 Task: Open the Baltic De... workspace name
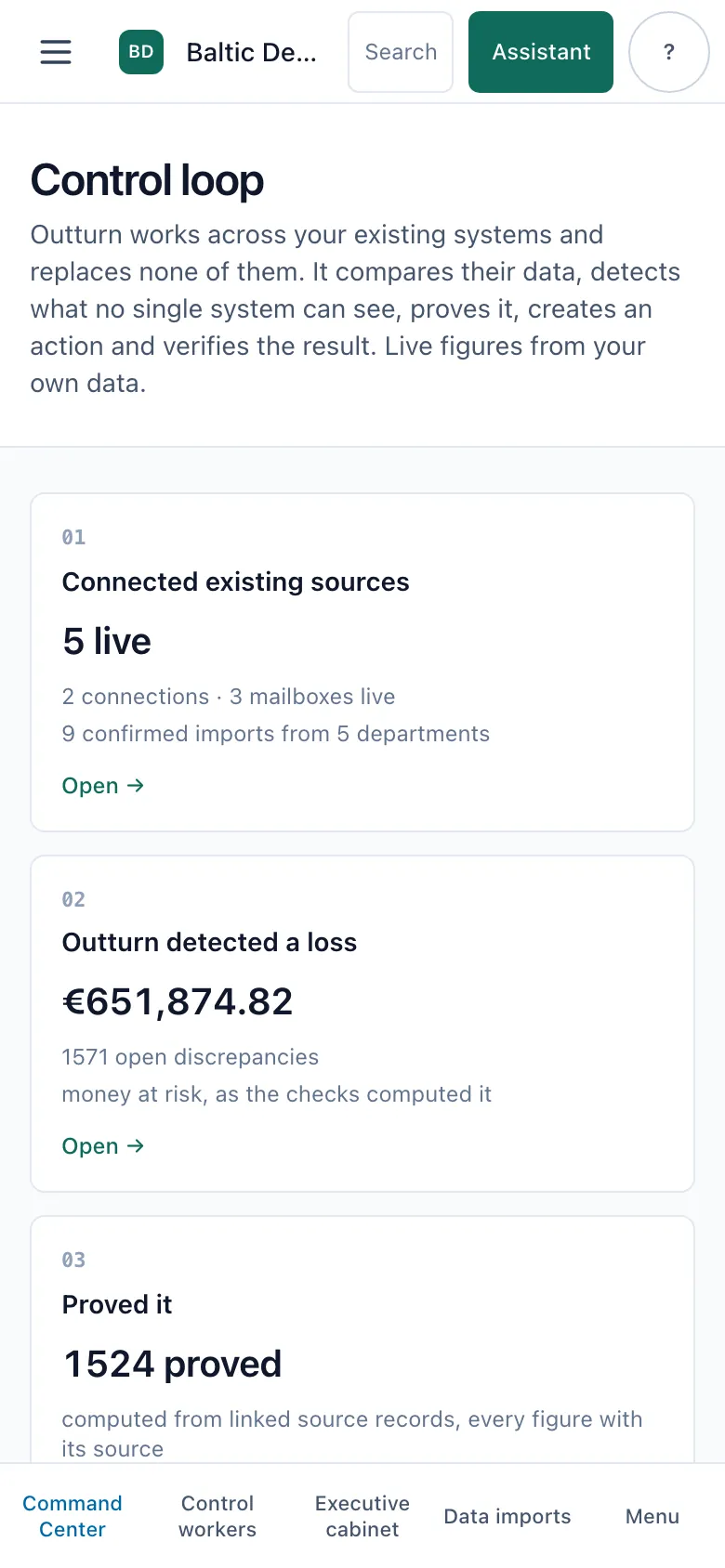[x=251, y=52]
